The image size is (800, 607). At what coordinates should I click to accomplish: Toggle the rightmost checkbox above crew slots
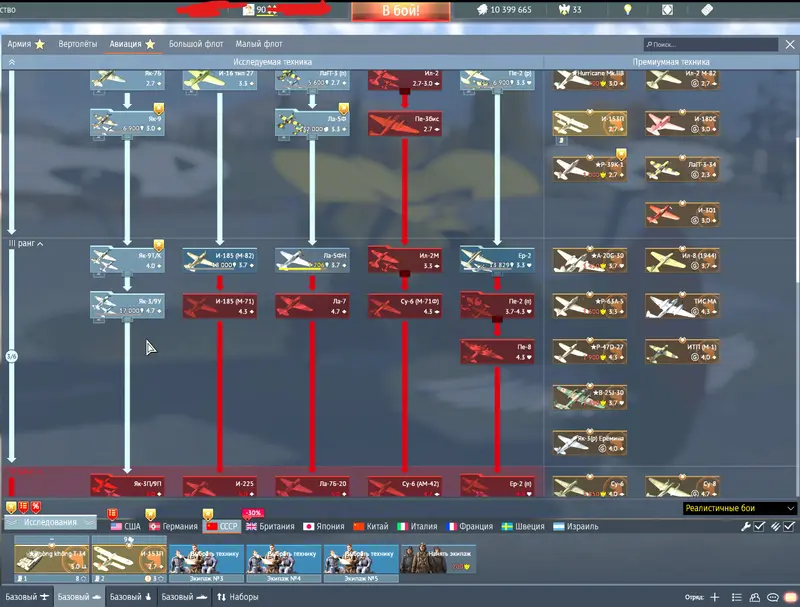(x=789, y=526)
